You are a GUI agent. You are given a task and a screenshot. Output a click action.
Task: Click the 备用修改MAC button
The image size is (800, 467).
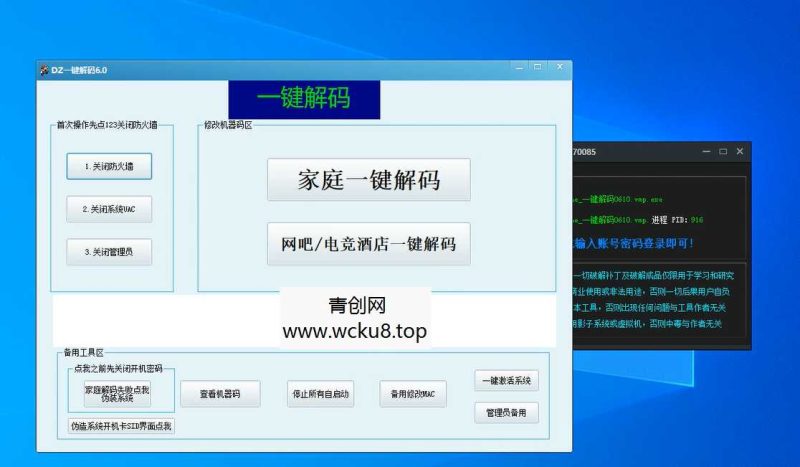[x=413, y=394]
